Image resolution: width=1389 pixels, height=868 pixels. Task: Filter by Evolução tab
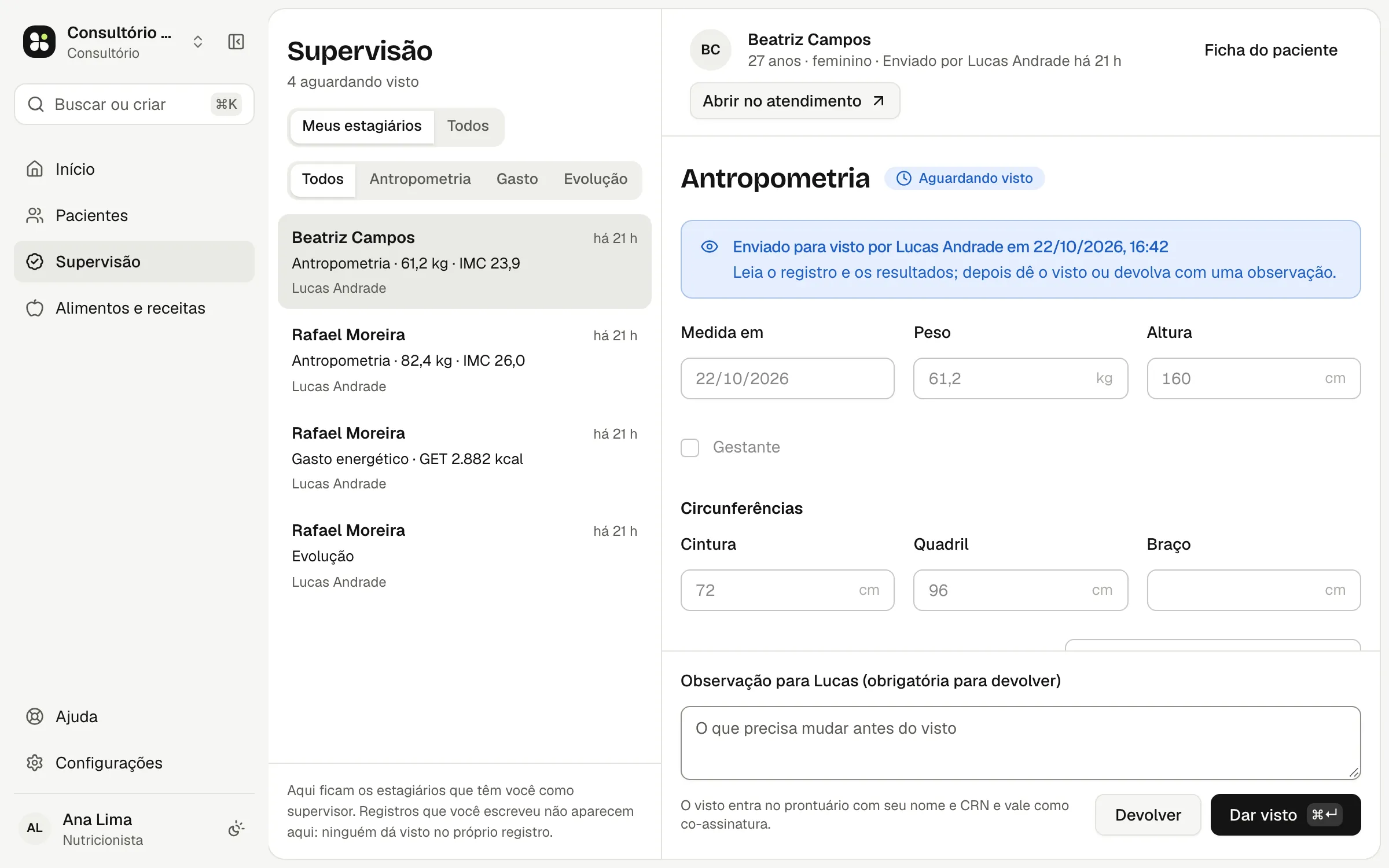[x=596, y=179]
